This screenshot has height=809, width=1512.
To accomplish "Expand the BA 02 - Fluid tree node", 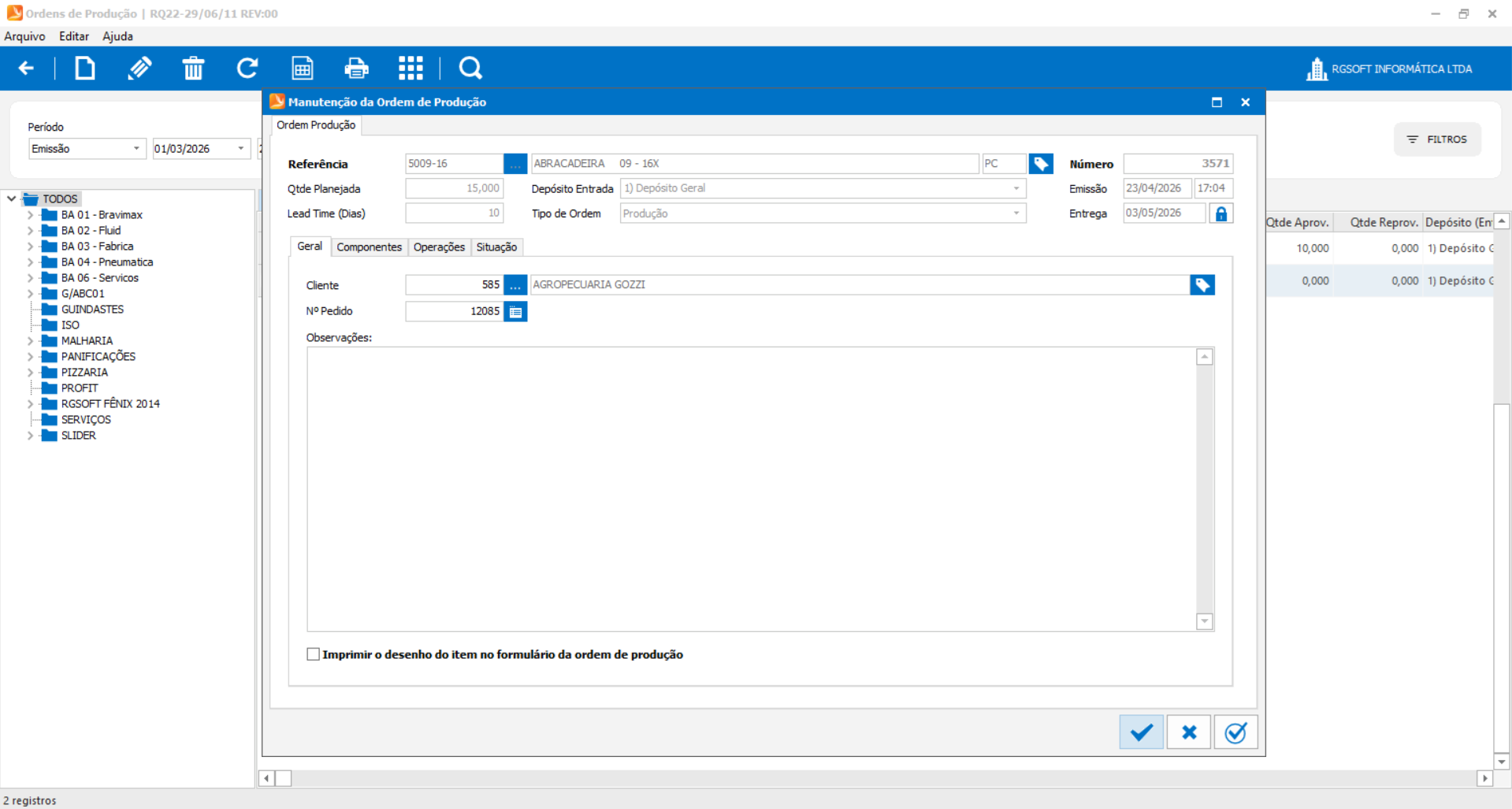I will 30,231.
